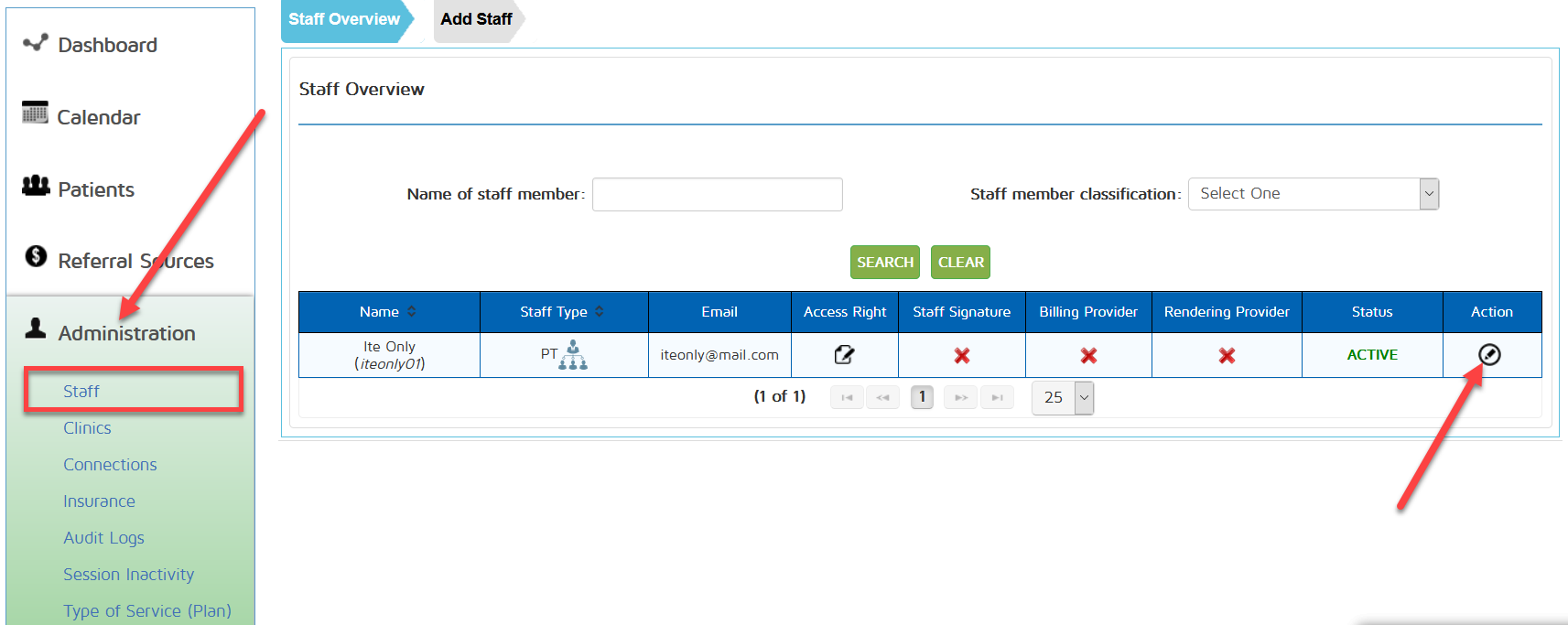
Task: Select the Staff Overview tab
Action: [344, 19]
